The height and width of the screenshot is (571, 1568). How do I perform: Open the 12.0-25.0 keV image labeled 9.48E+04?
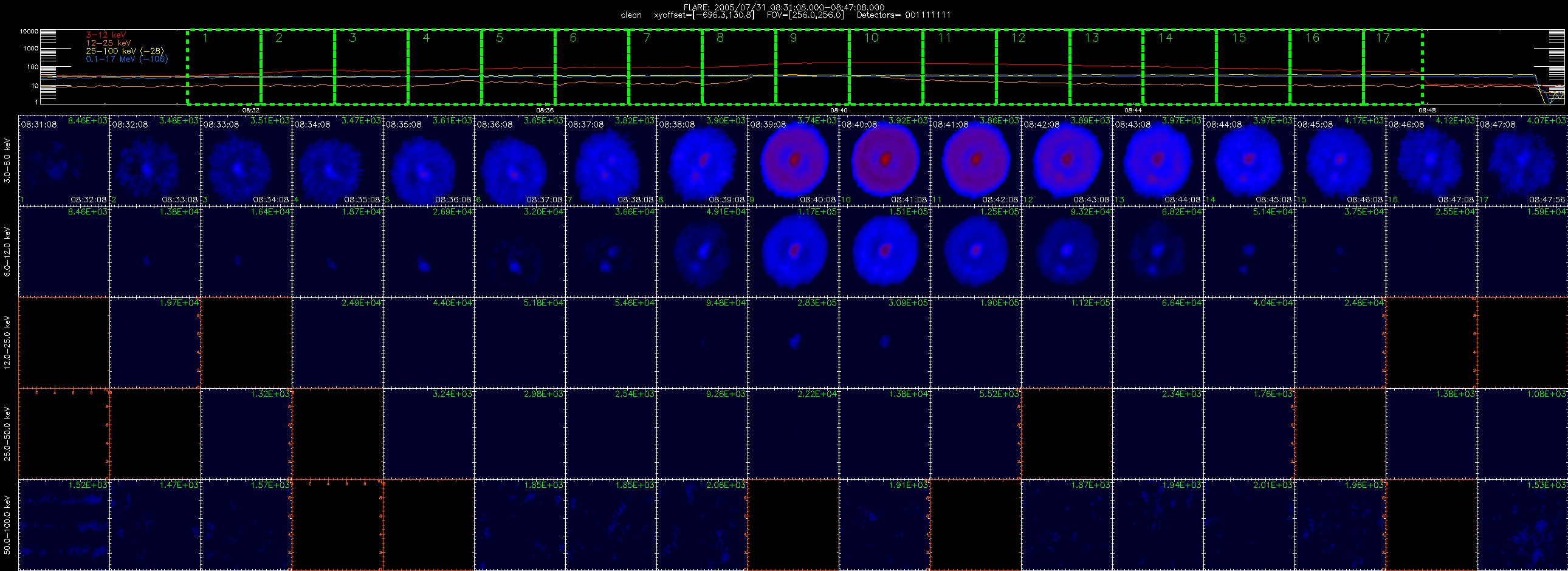tap(703, 343)
